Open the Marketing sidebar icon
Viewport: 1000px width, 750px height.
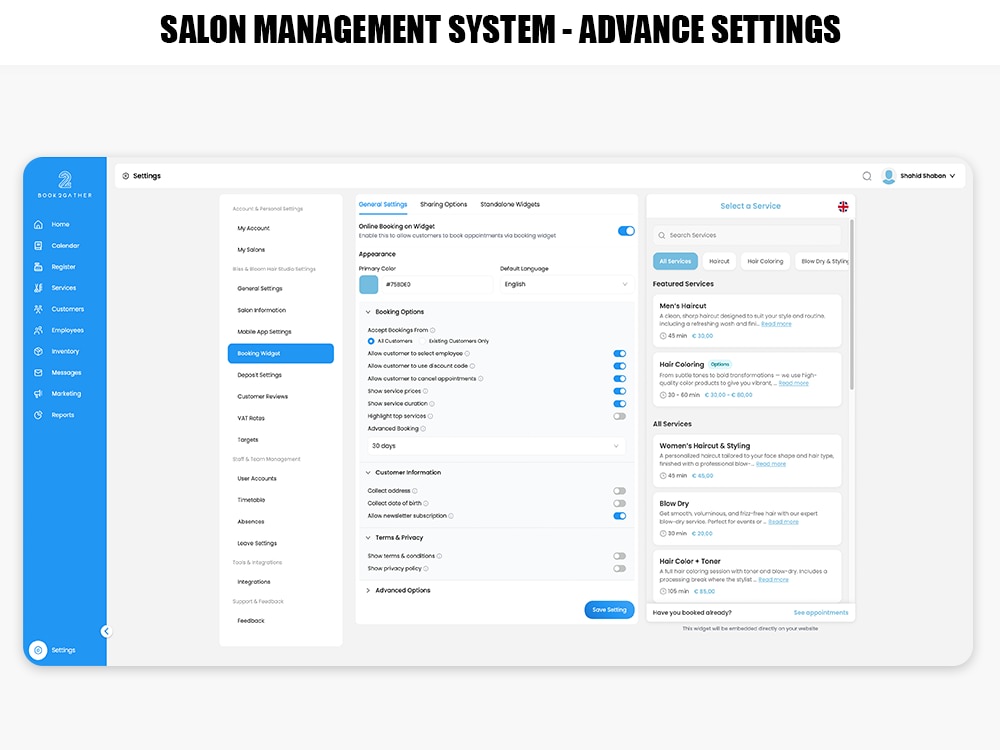(x=38, y=393)
